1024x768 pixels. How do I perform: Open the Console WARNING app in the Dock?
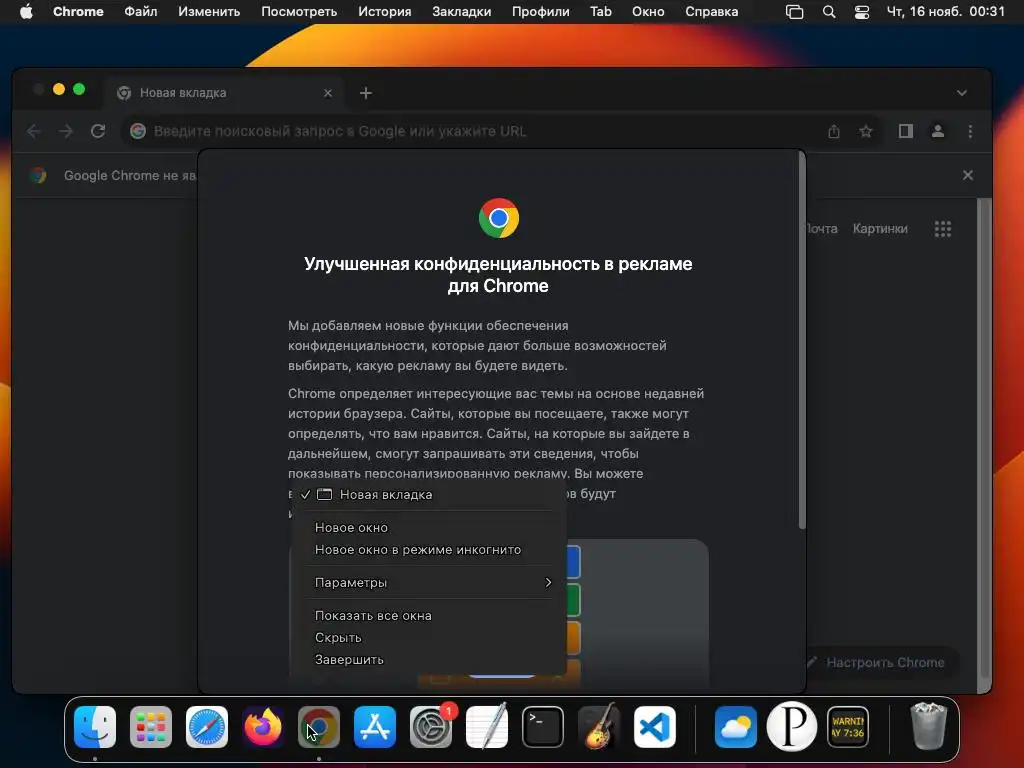tap(848, 727)
